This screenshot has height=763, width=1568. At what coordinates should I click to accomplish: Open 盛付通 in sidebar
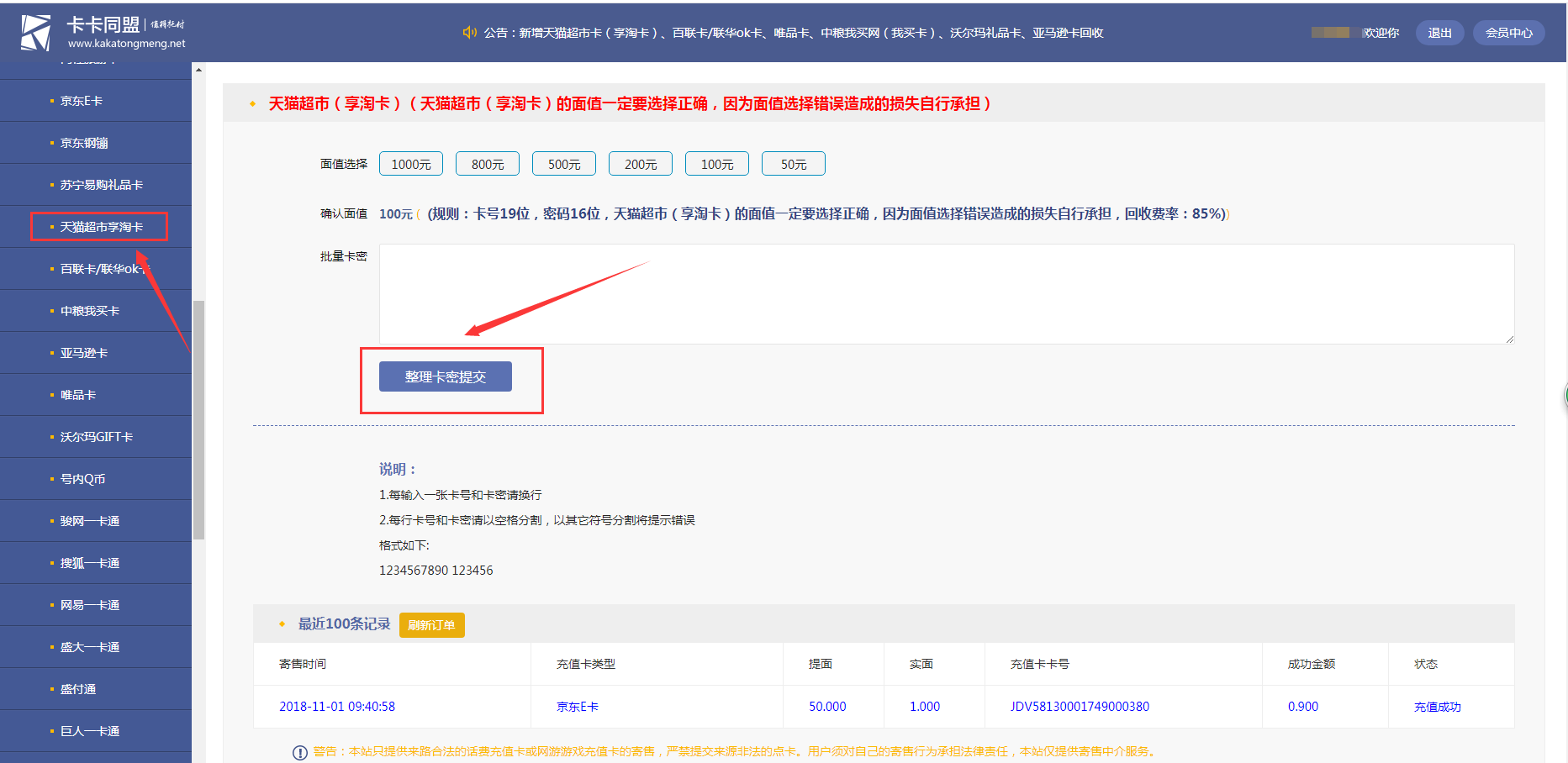[96, 689]
